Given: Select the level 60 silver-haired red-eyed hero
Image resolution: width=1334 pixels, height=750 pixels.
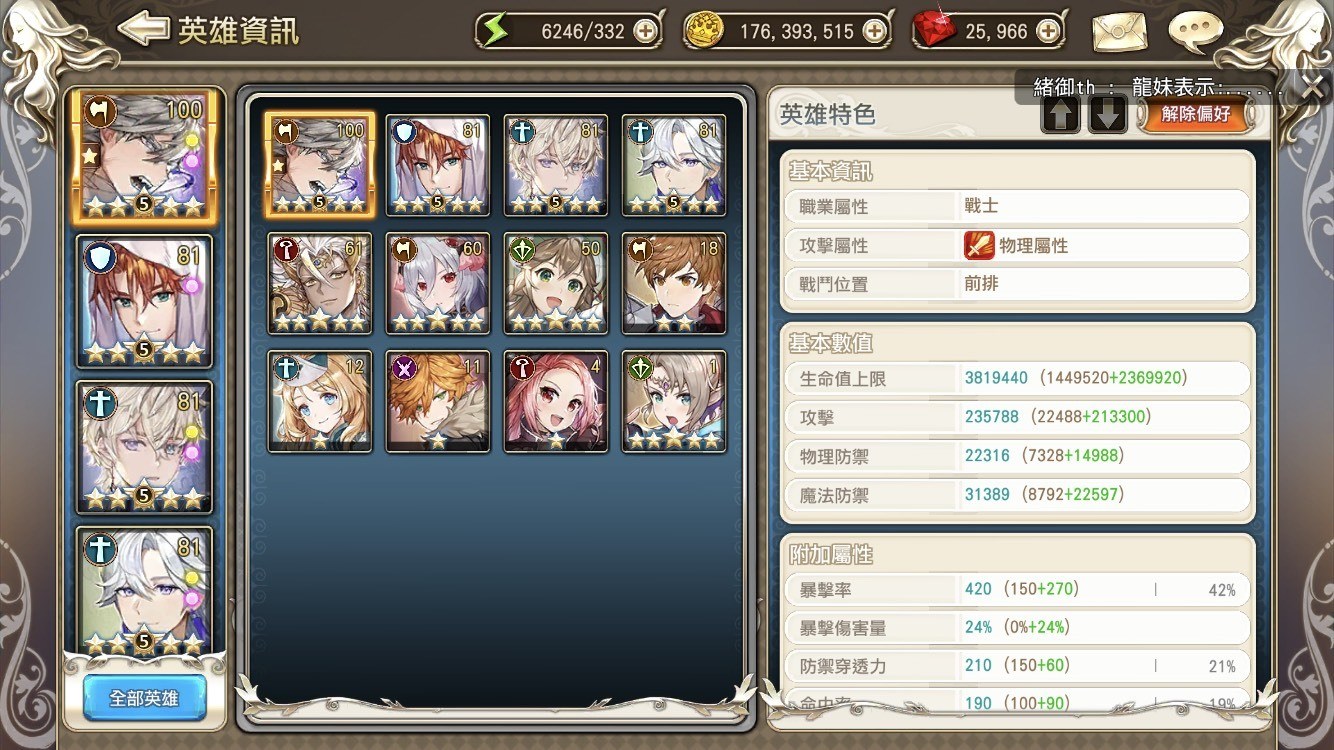Looking at the screenshot, I should 438,283.
